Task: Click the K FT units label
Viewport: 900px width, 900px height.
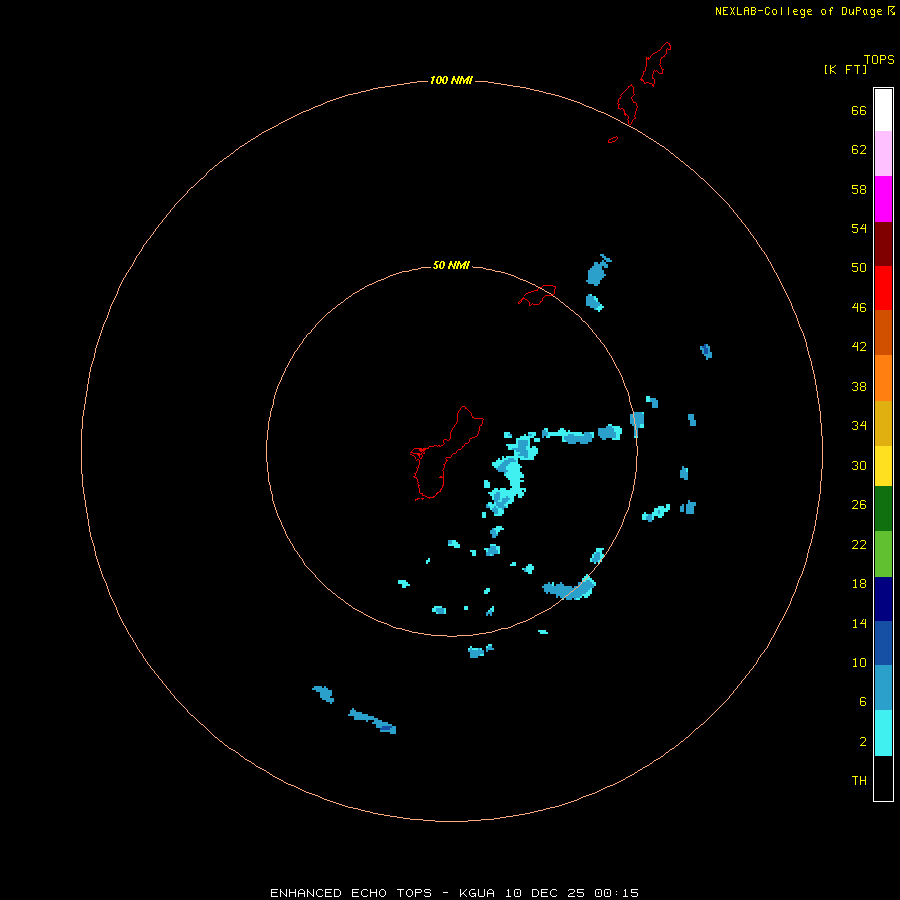Action: click(x=845, y=69)
